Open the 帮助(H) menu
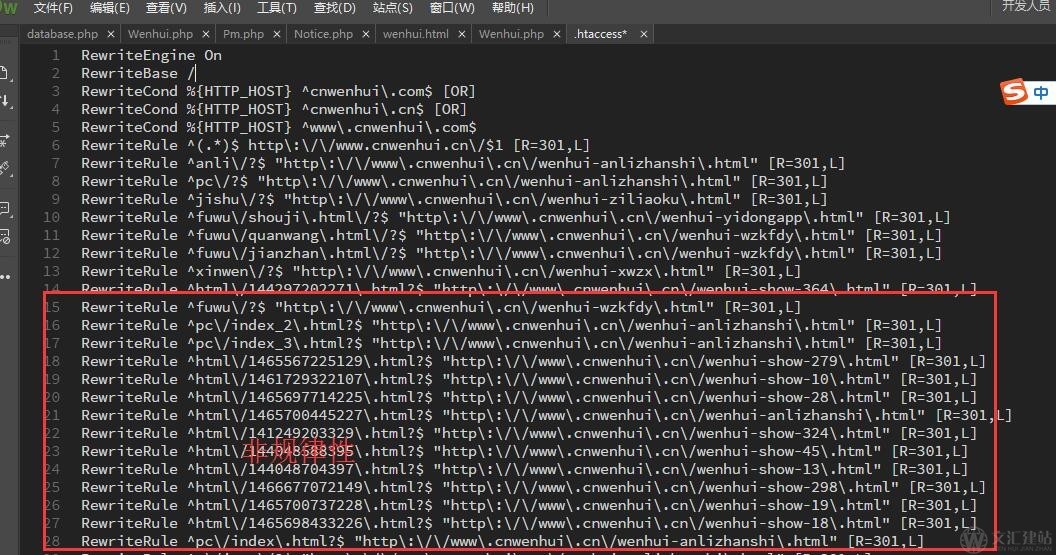1056x555 pixels. [513, 8]
